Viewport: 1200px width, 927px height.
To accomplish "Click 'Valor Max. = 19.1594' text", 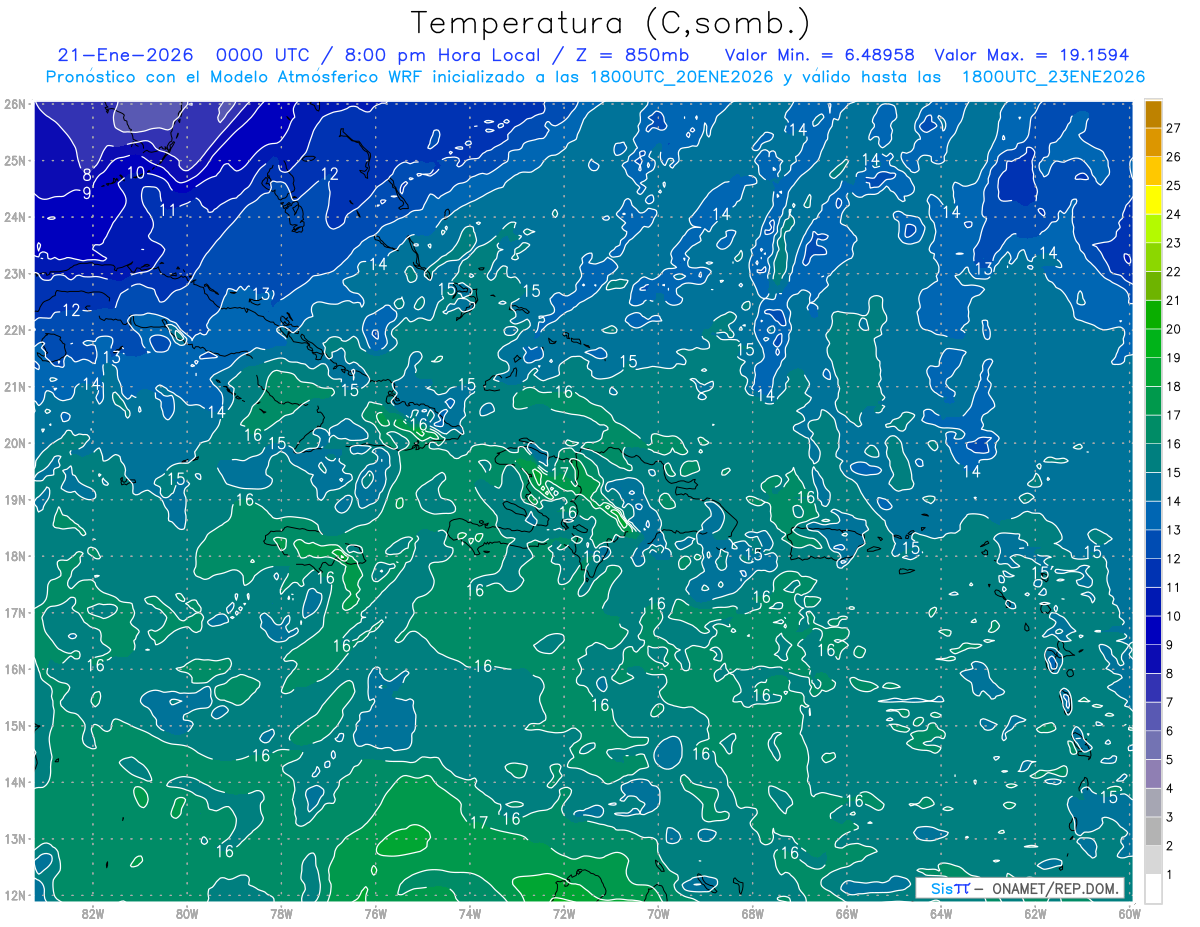I will 1031,55.
